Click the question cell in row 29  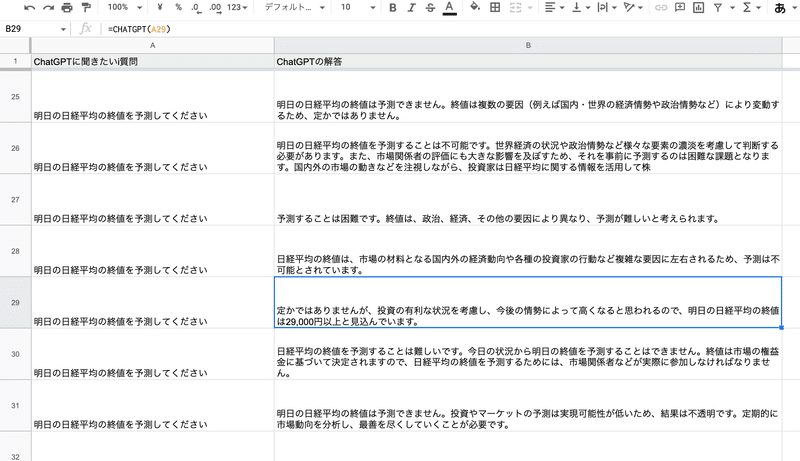click(x=153, y=302)
